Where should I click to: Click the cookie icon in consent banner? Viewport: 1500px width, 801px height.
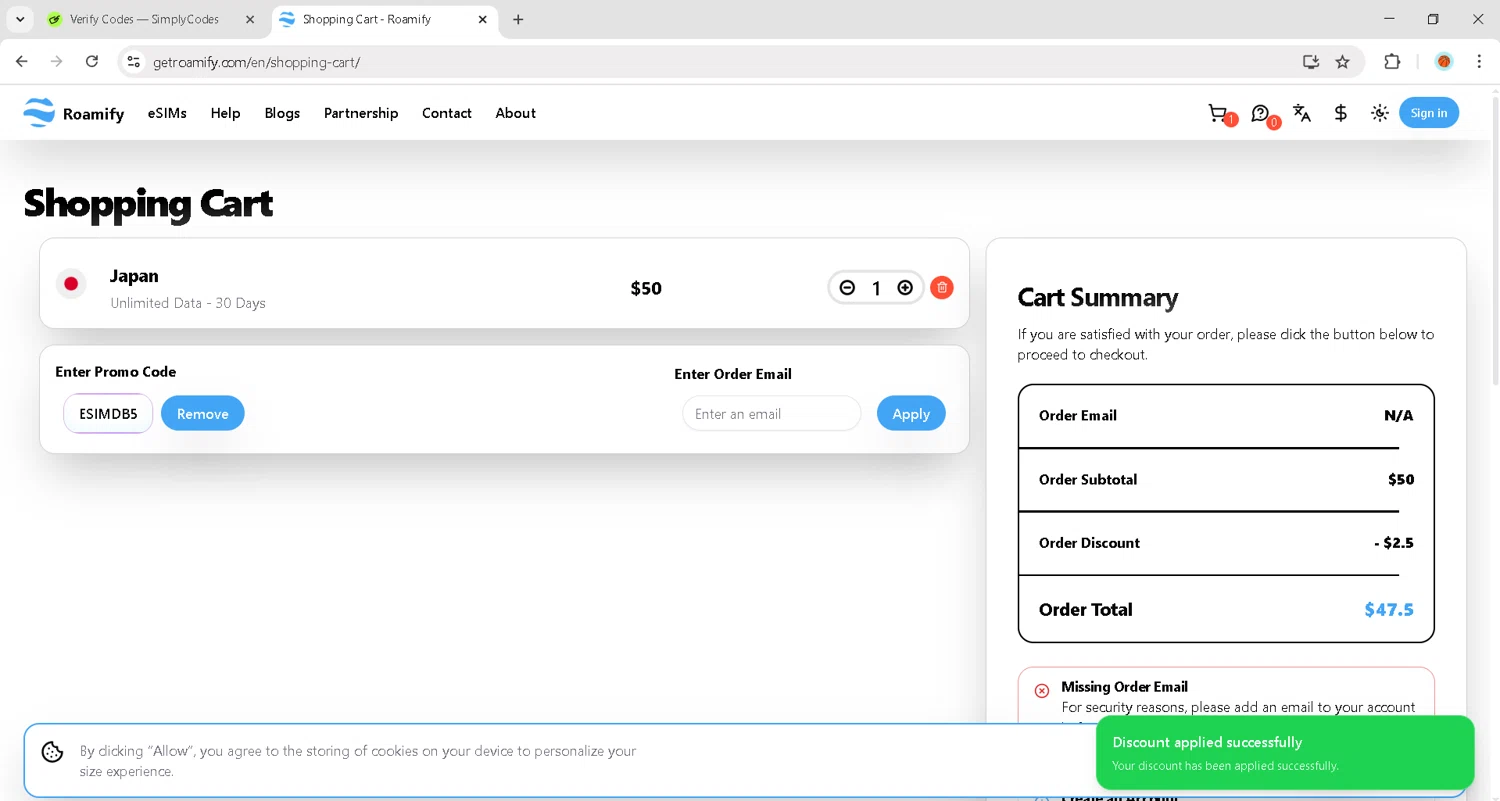click(x=53, y=752)
